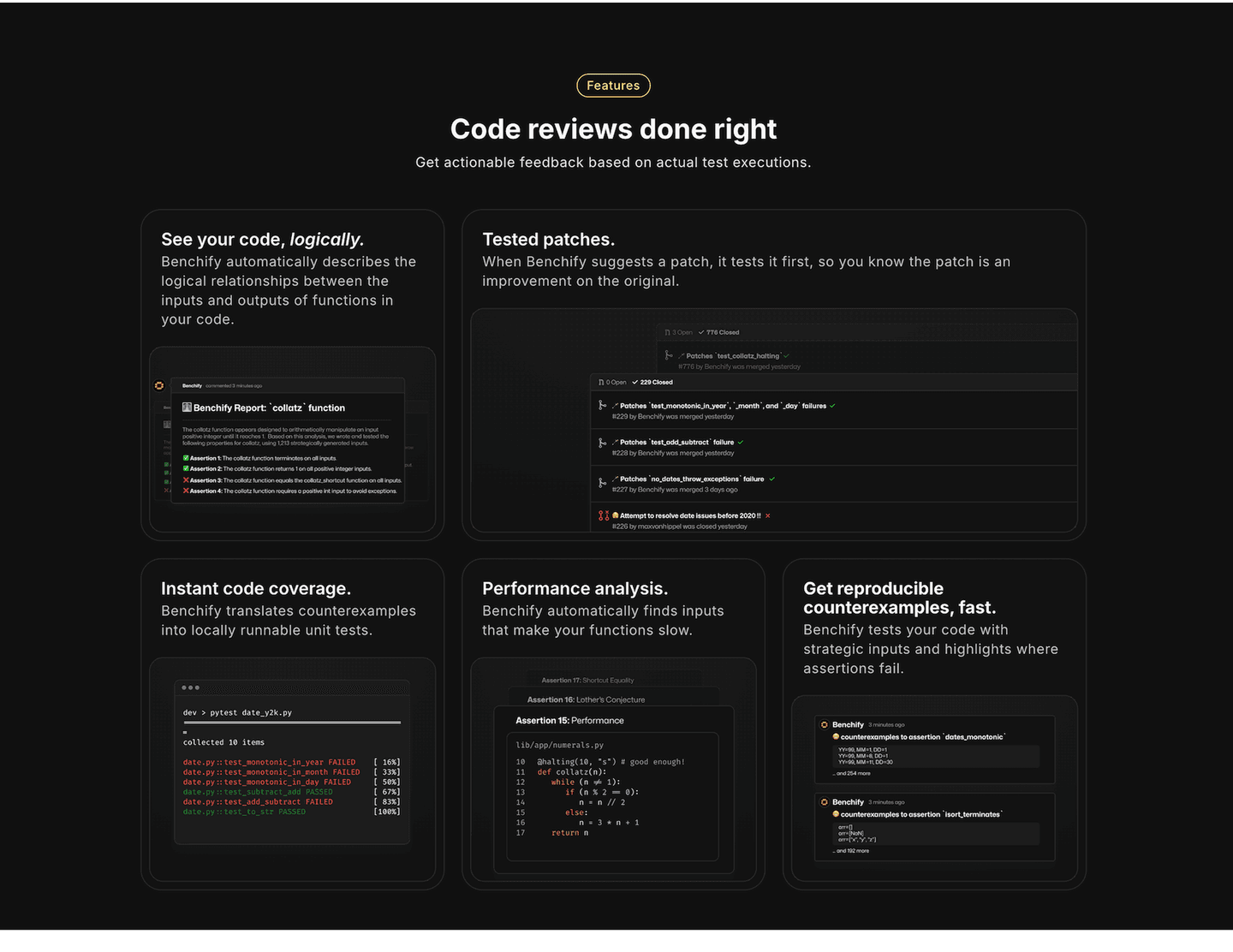Click the '229 Closed' pull request filter
This screenshot has width=1233, height=952.
click(652, 383)
